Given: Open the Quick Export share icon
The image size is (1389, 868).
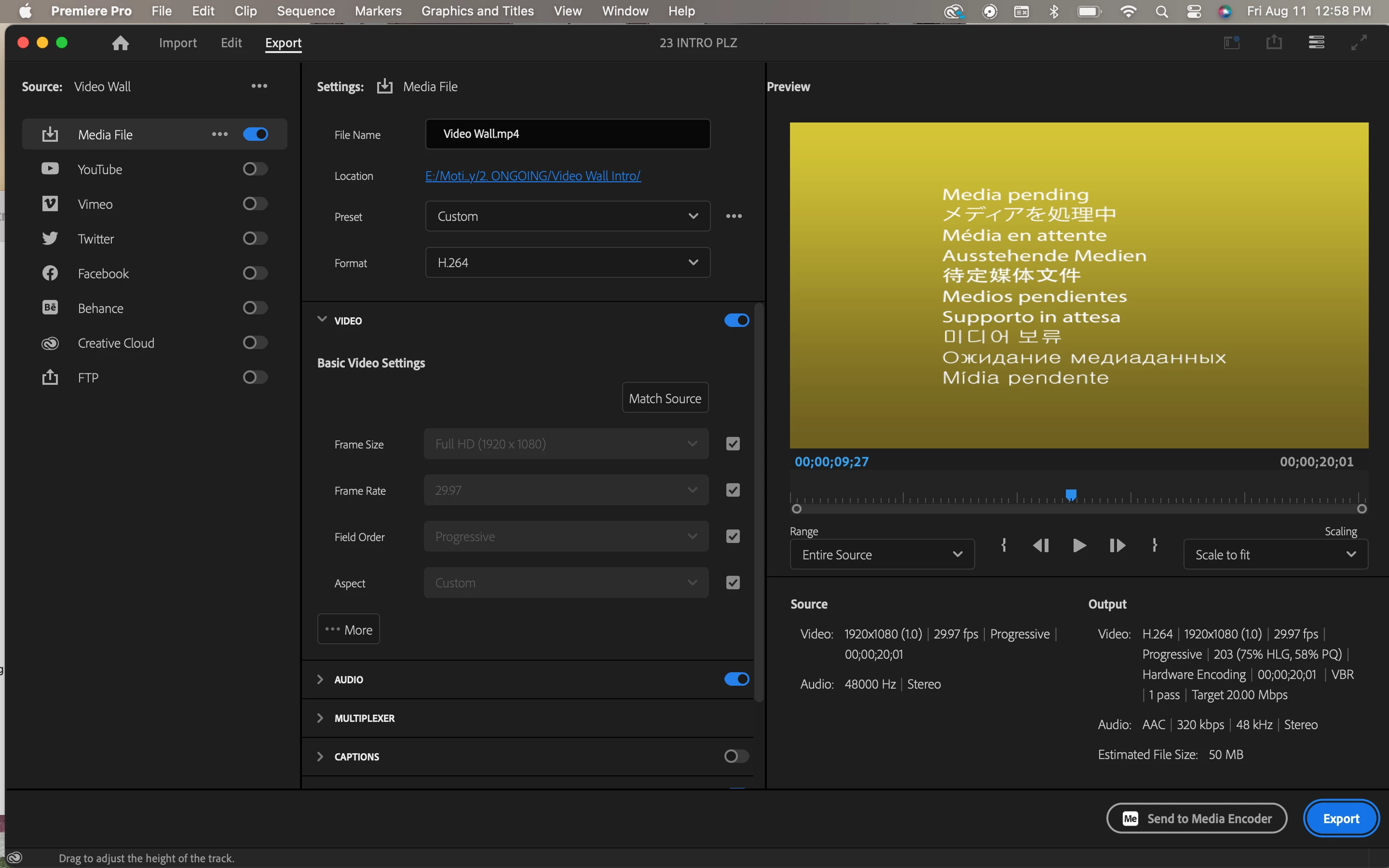Looking at the screenshot, I should click(1274, 42).
